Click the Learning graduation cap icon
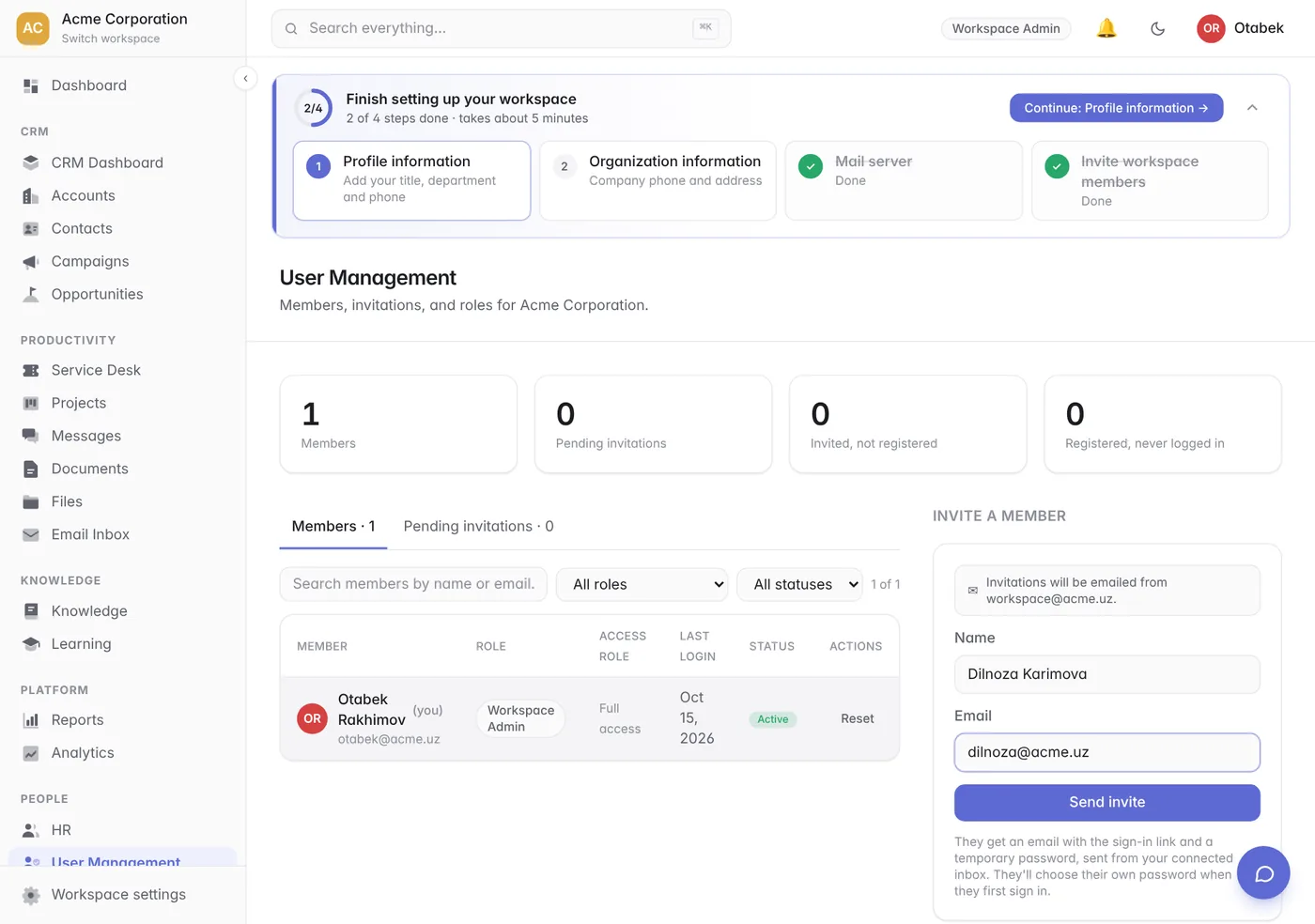 (31, 644)
